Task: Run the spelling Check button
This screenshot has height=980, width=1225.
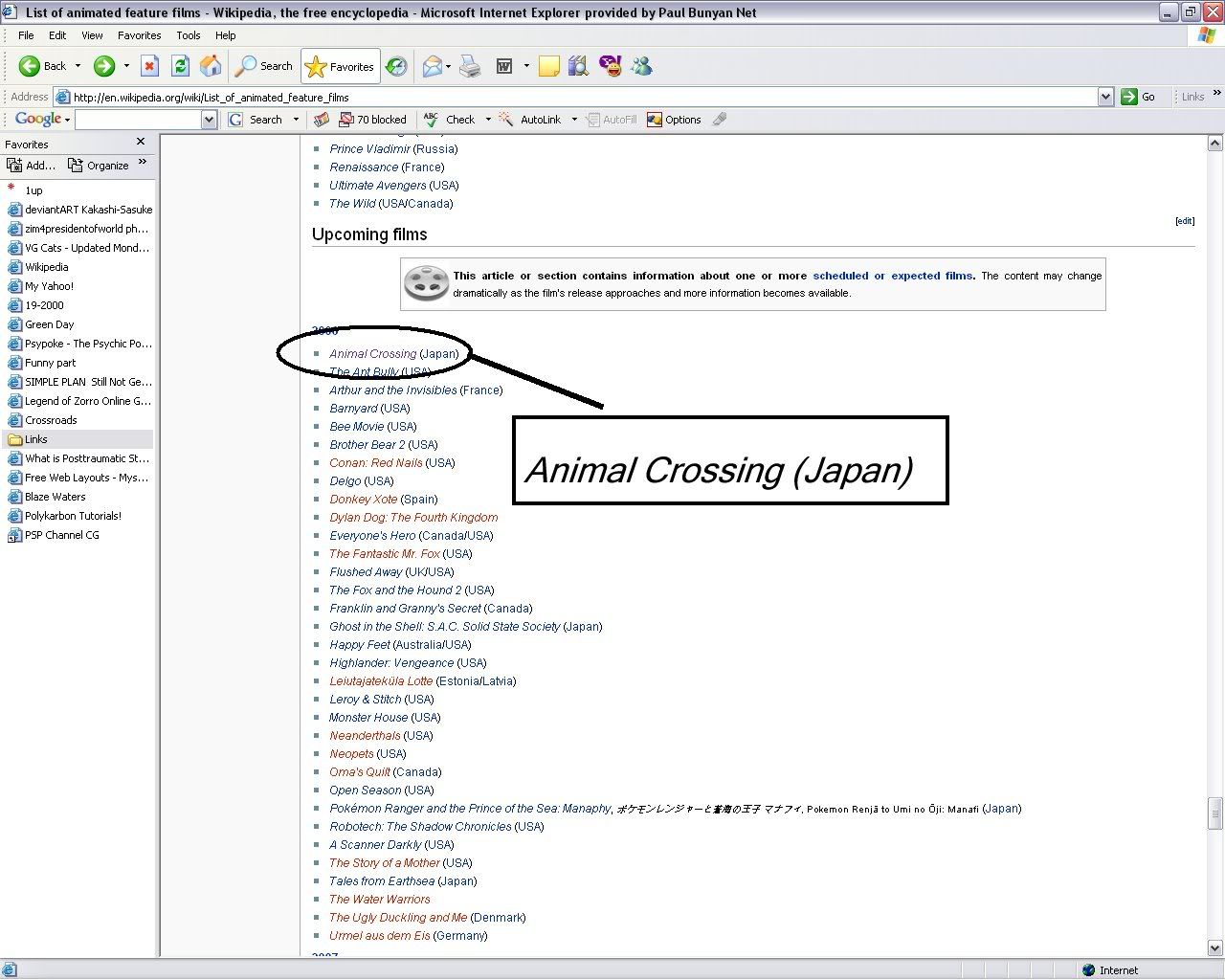Action: coord(450,120)
